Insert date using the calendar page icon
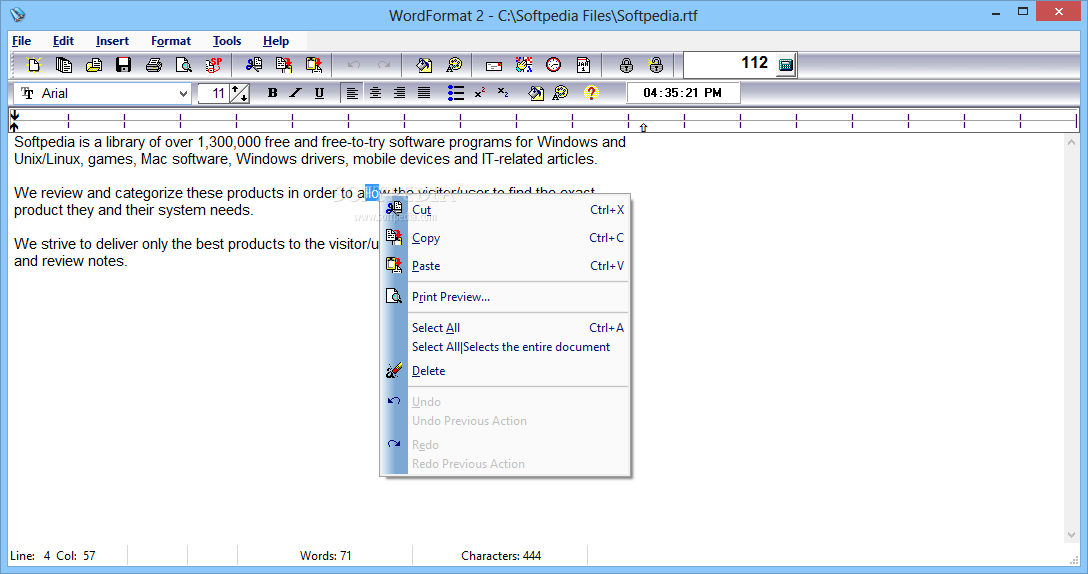 [583, 65]
